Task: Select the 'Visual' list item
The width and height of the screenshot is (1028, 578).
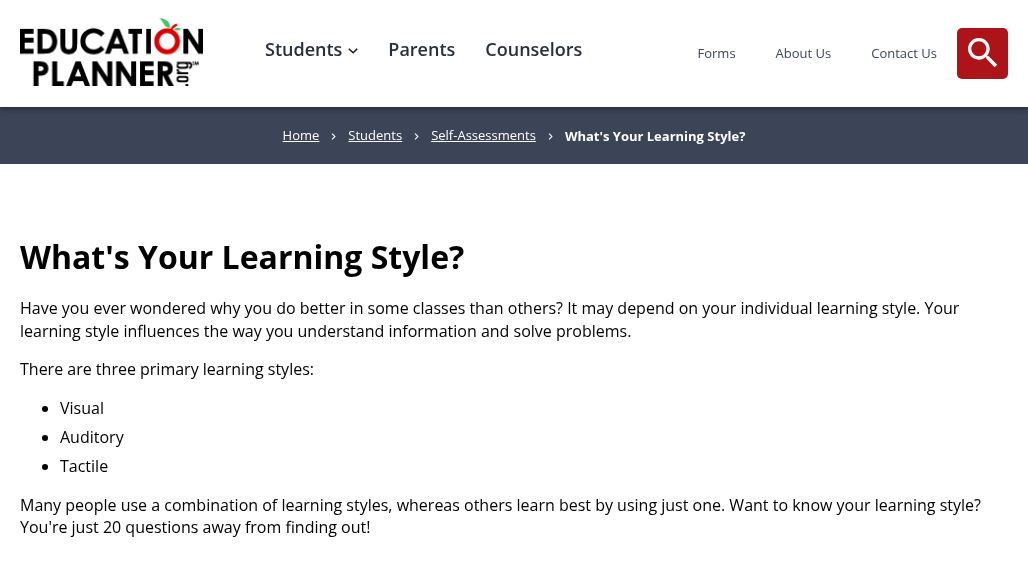Action: point(82,408)
